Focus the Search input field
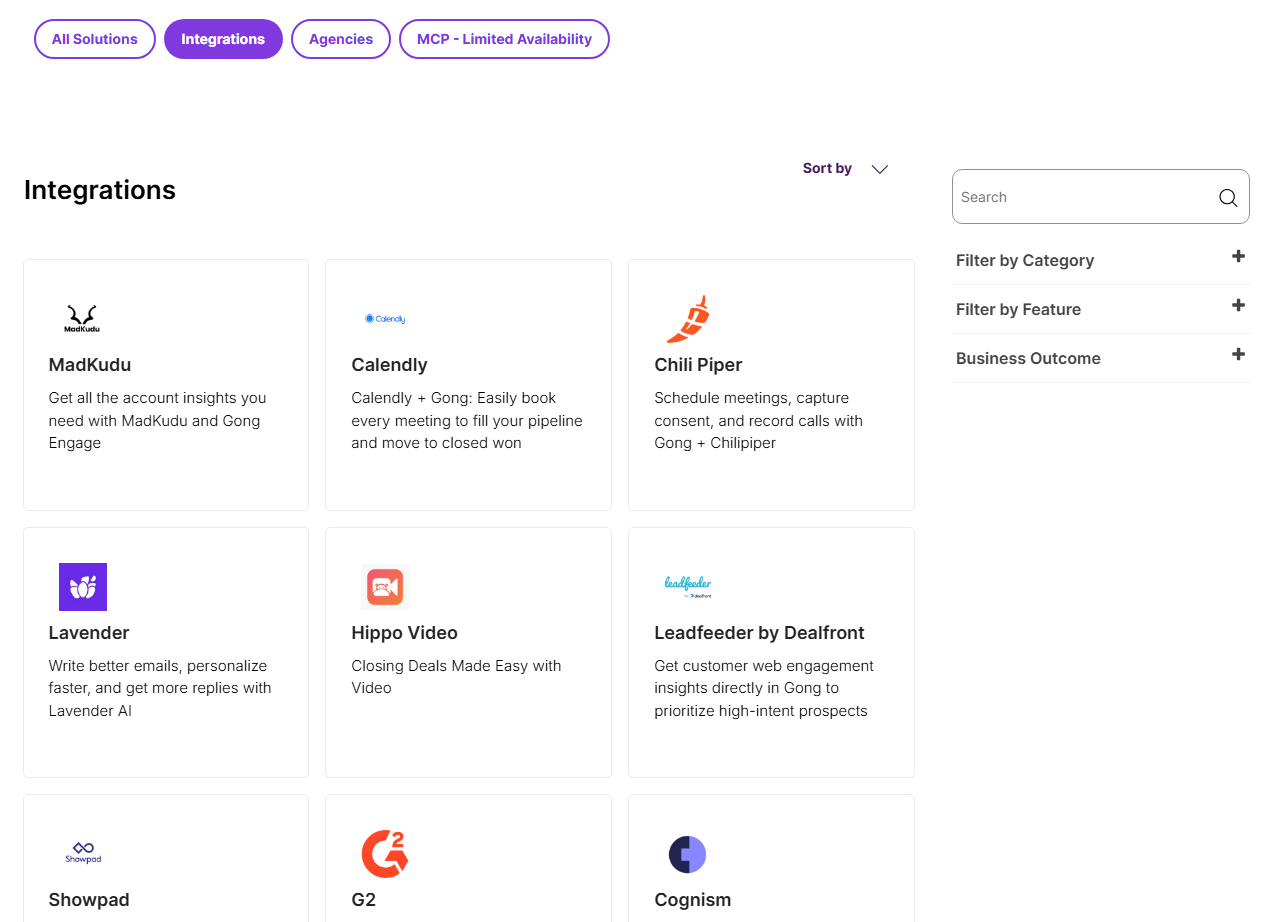This screenshot has height=922, width=1275. coord(1100,197)
